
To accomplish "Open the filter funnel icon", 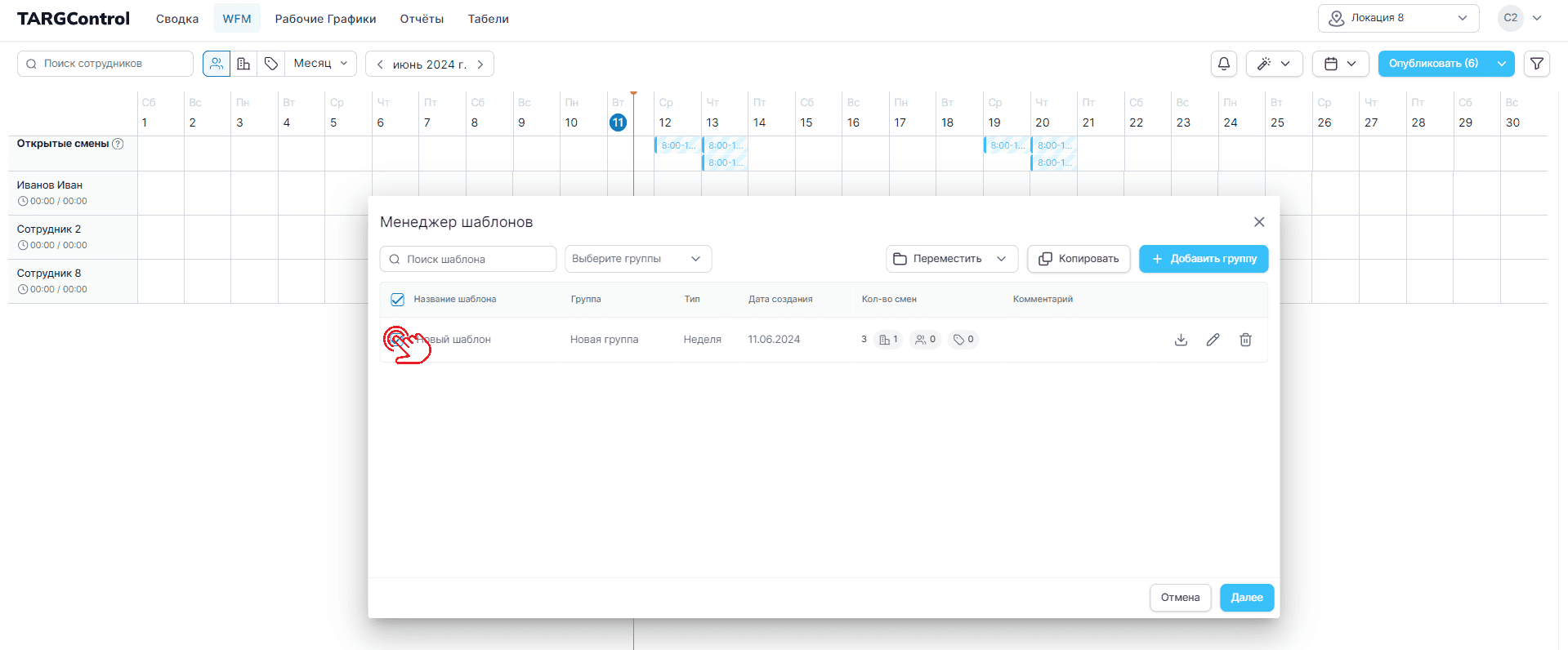I will [x=1536, y=64].
